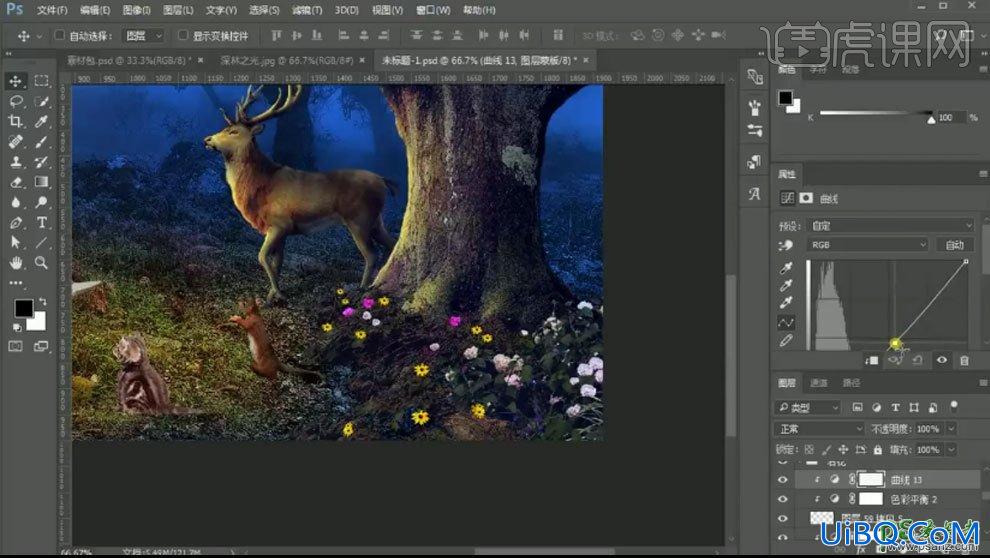Change screen mode icon in toolbox

coord(42,346)
